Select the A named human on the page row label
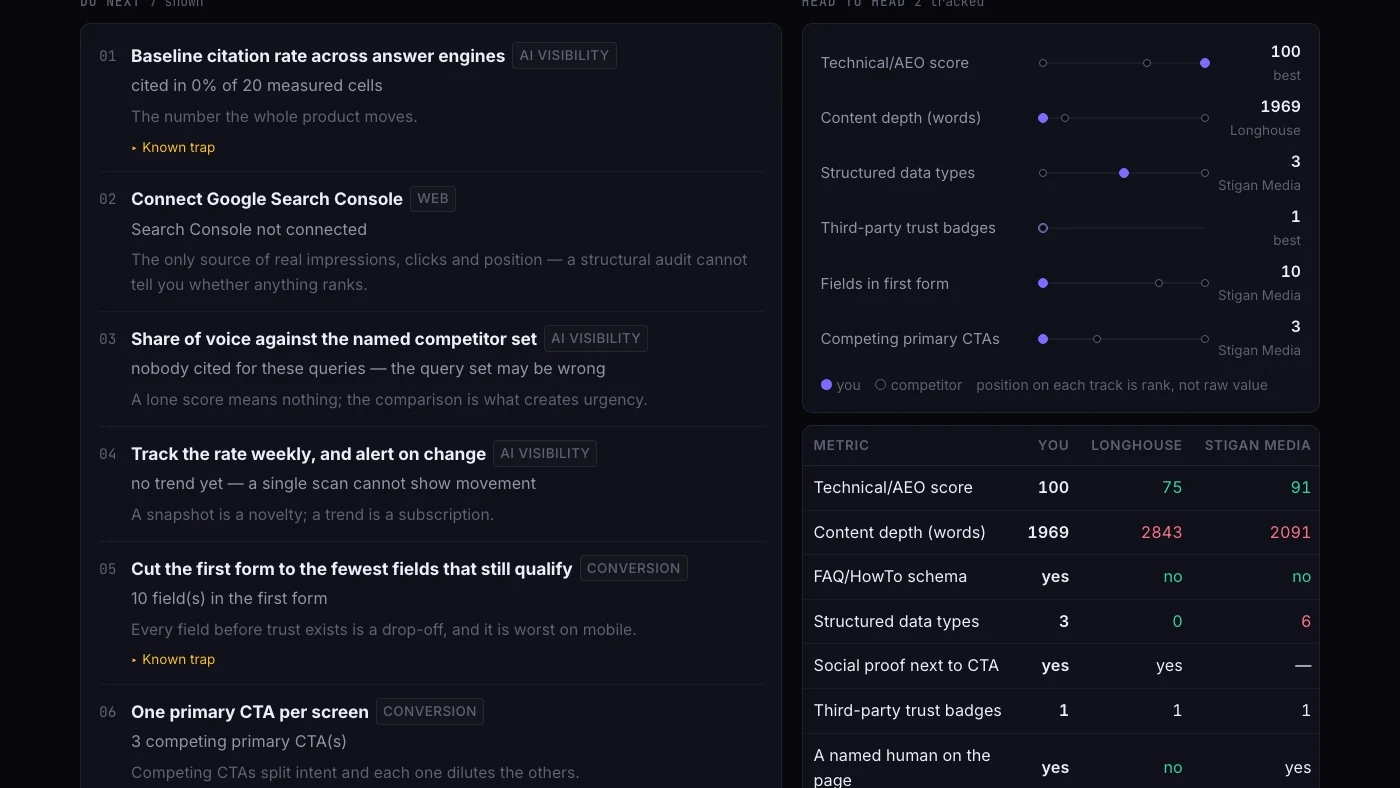 [902, 768]
